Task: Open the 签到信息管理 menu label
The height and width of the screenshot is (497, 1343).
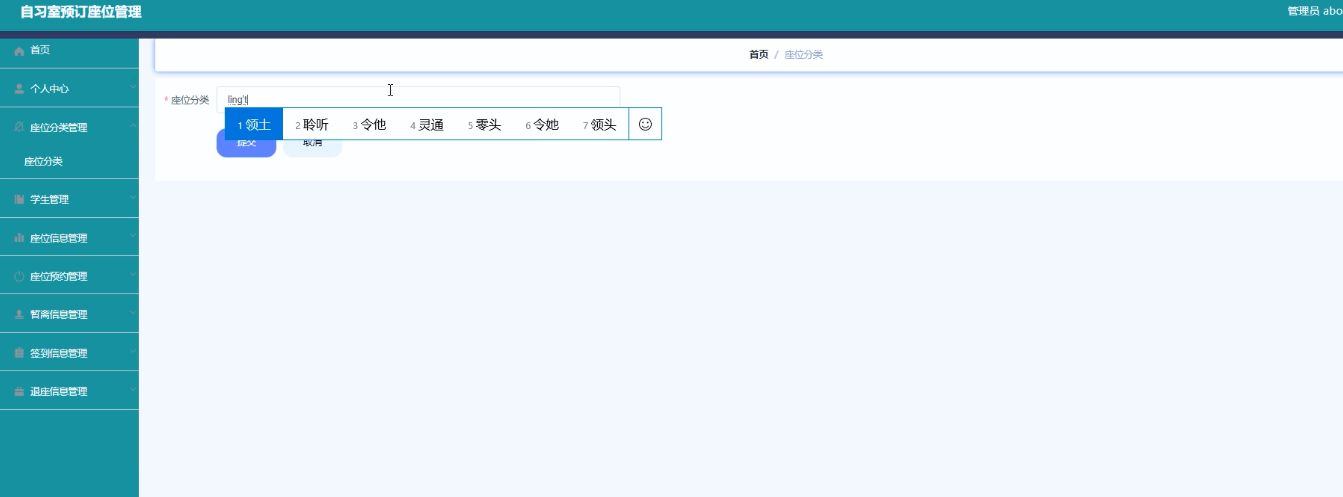Action: point(58,353)
